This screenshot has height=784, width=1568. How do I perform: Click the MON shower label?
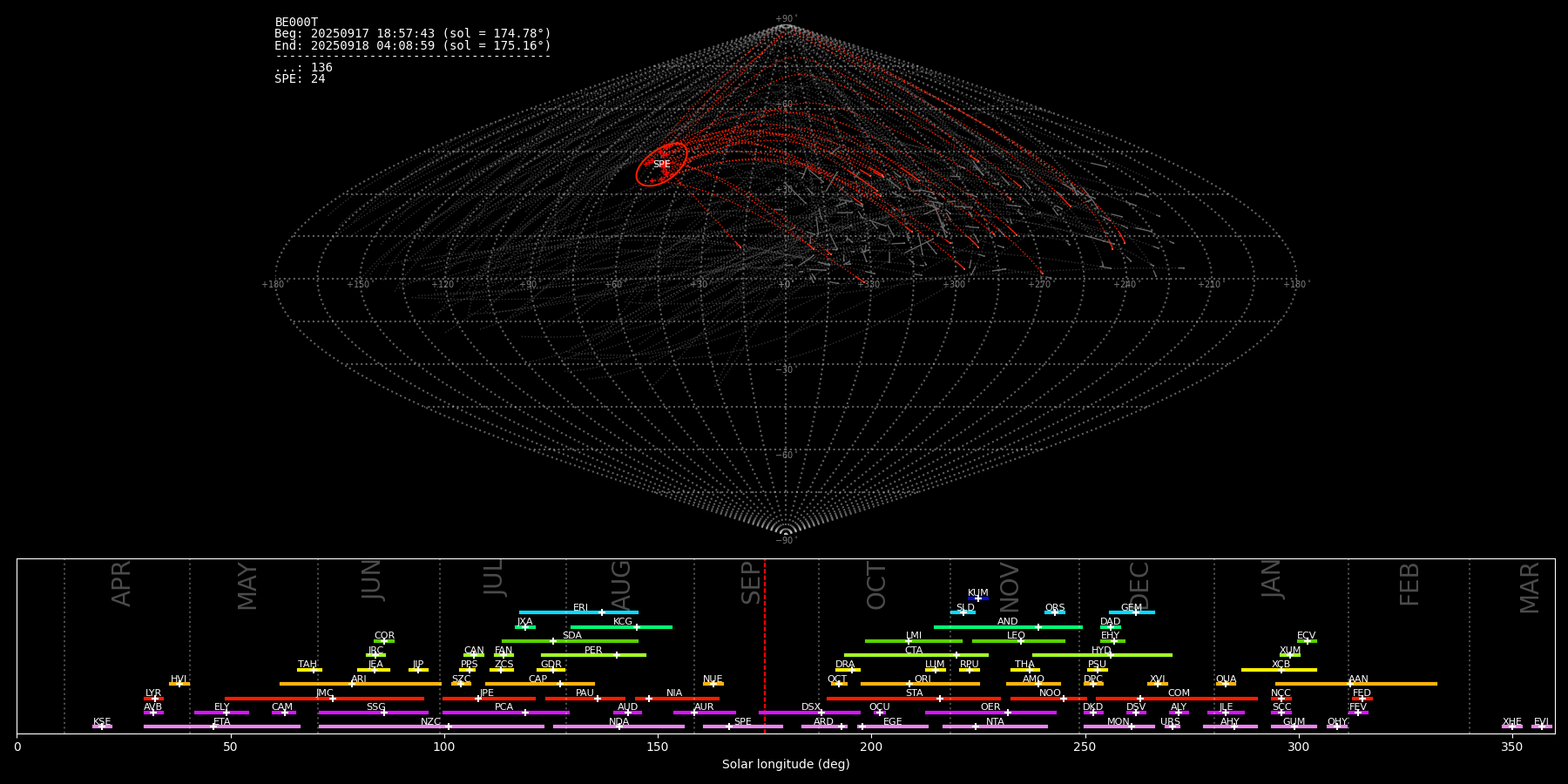pyautogui.click(x=1119, y=722)
